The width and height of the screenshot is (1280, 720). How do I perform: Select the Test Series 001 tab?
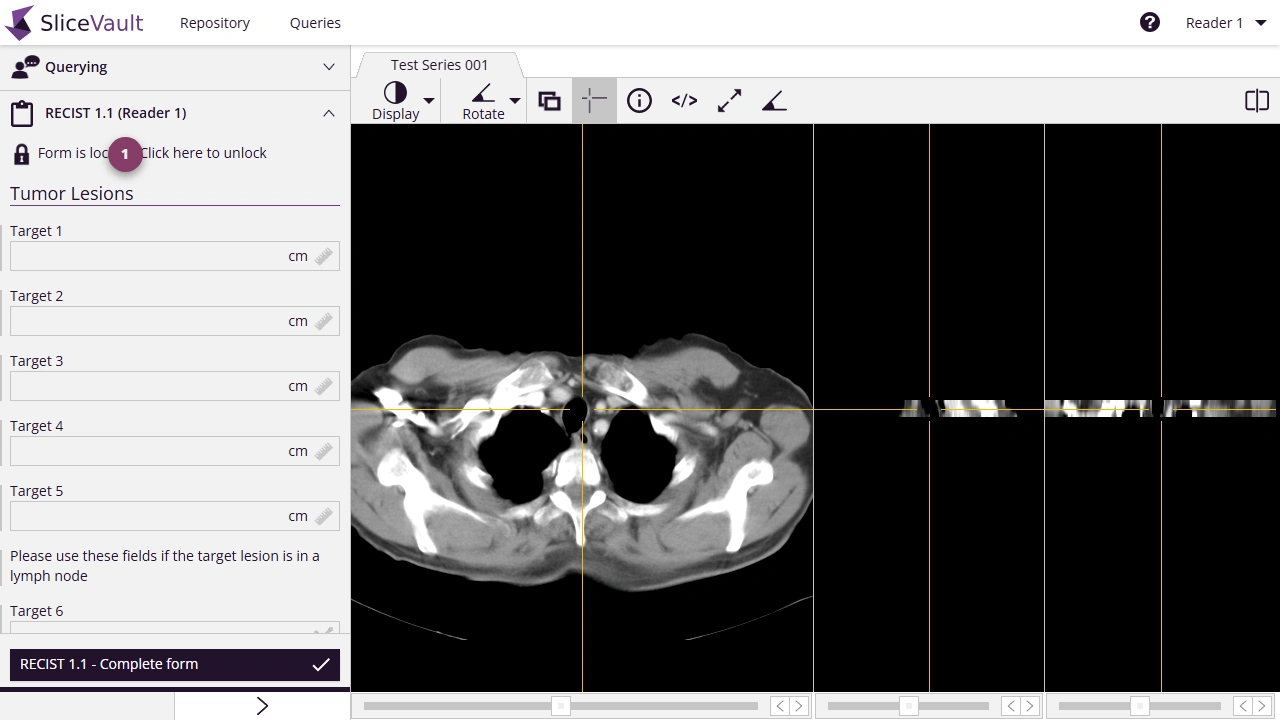pyautogui.click(x=439, y=65)
